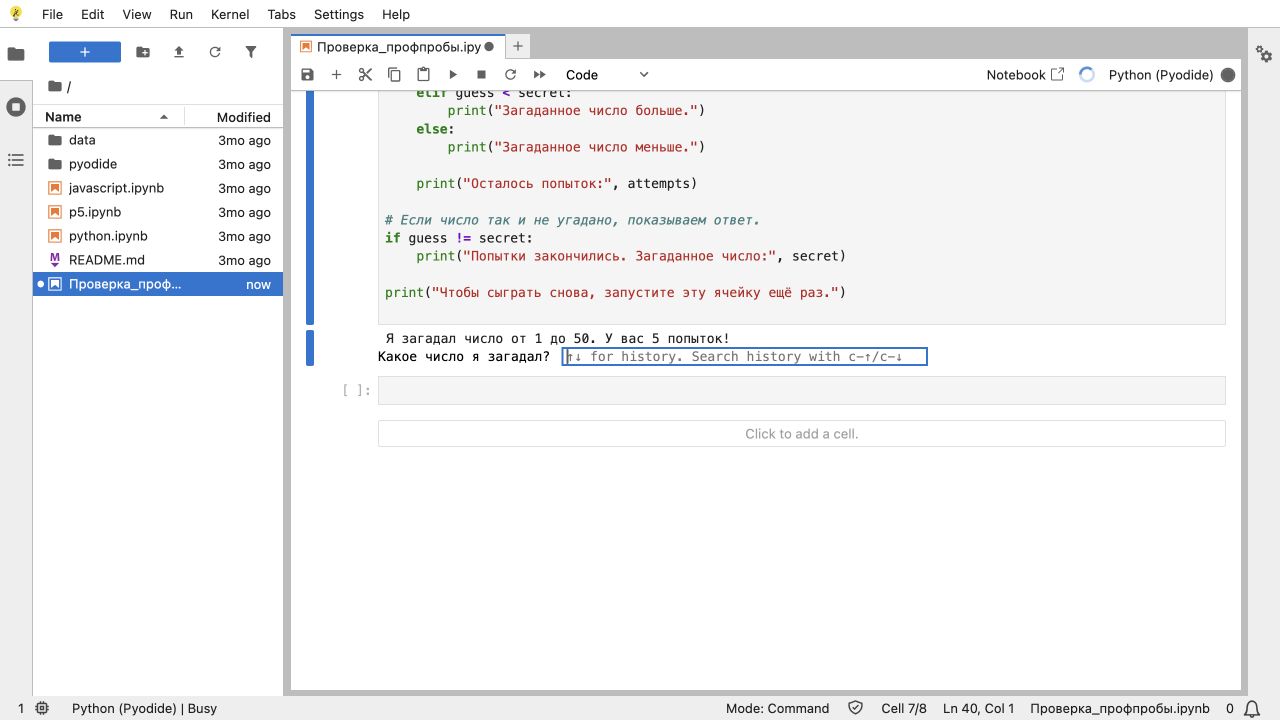This screenshot has height=720, width=1280.
Task: Restart the kernel
Action: click(510, 75)
